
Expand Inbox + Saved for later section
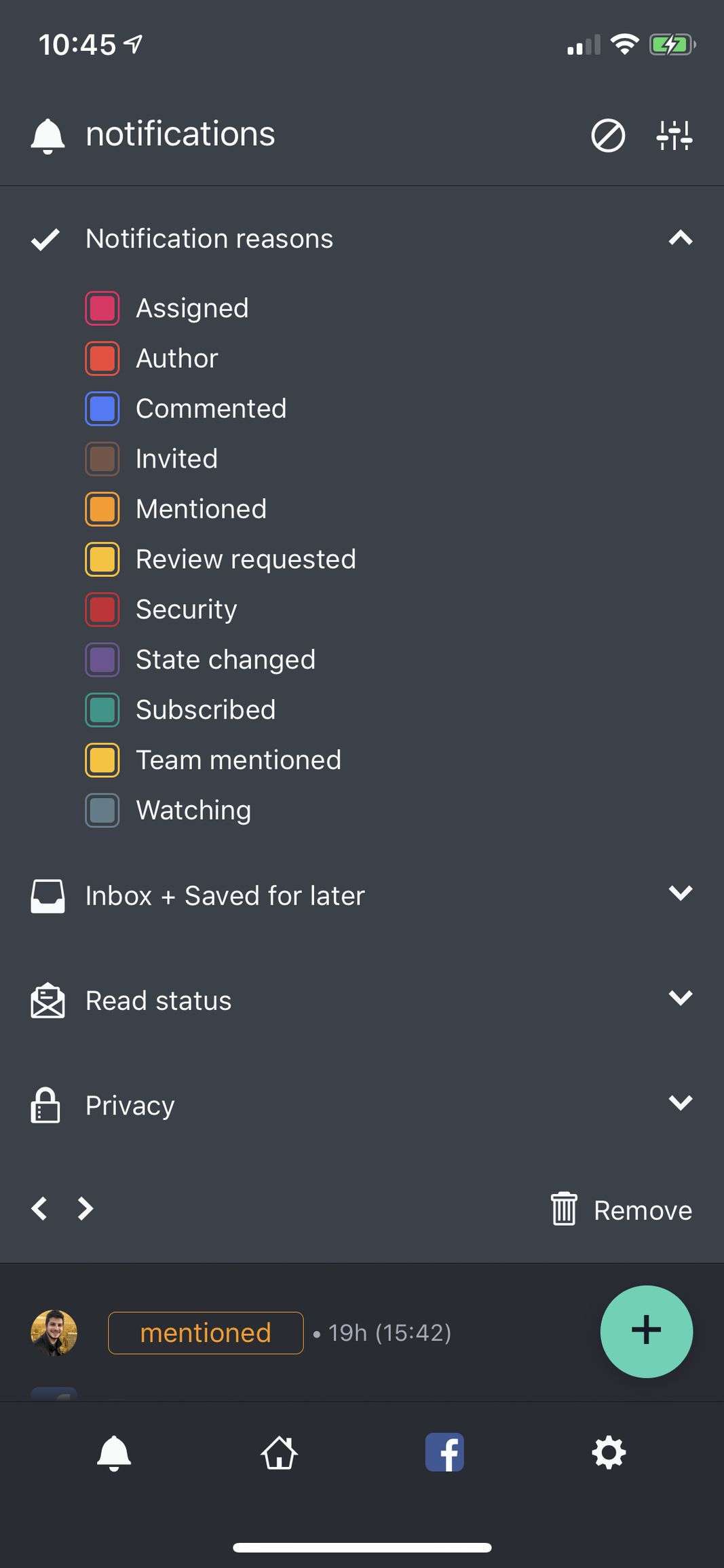click(x=680, y=894)
